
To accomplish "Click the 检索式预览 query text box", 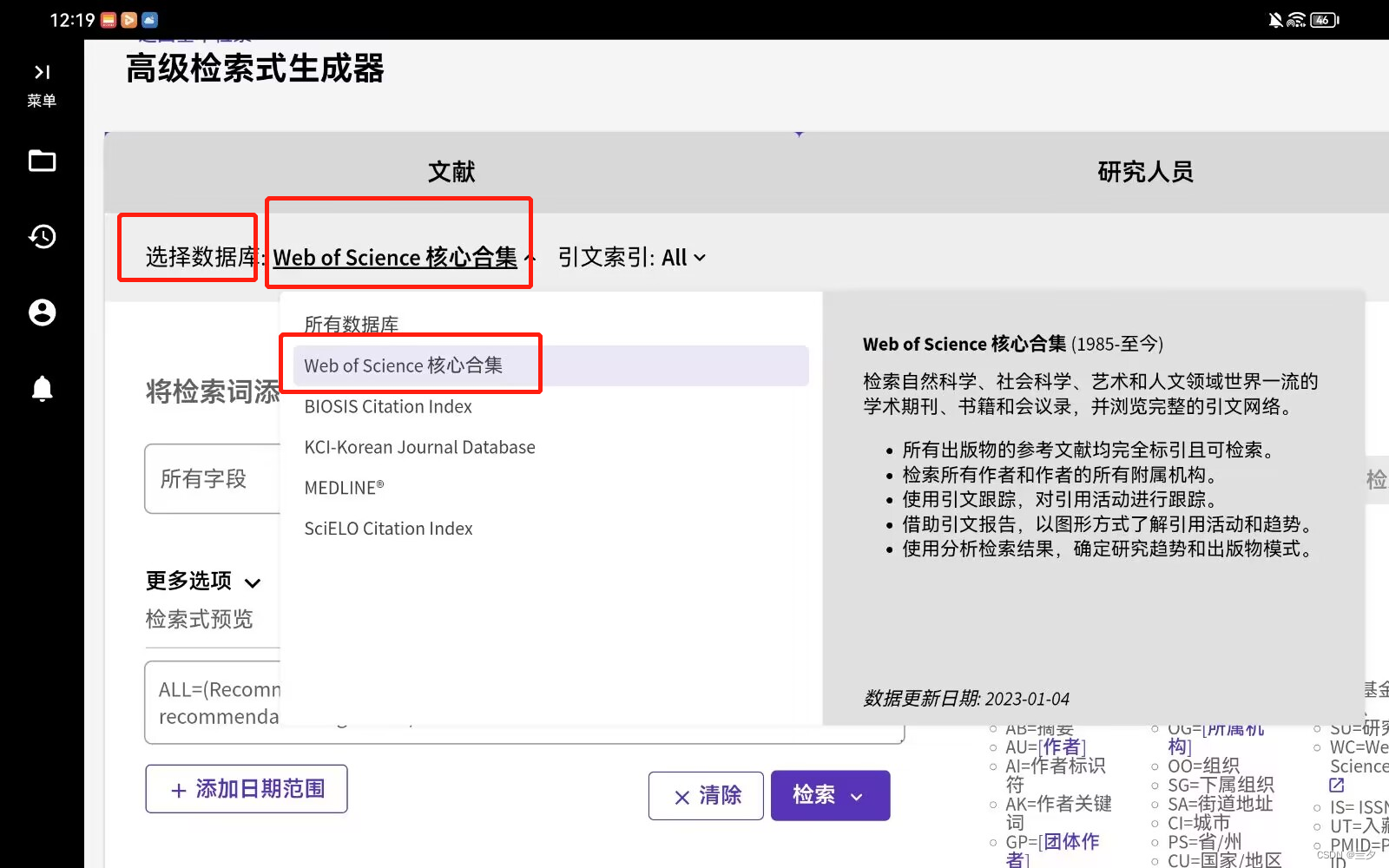I will click(524, 703).
